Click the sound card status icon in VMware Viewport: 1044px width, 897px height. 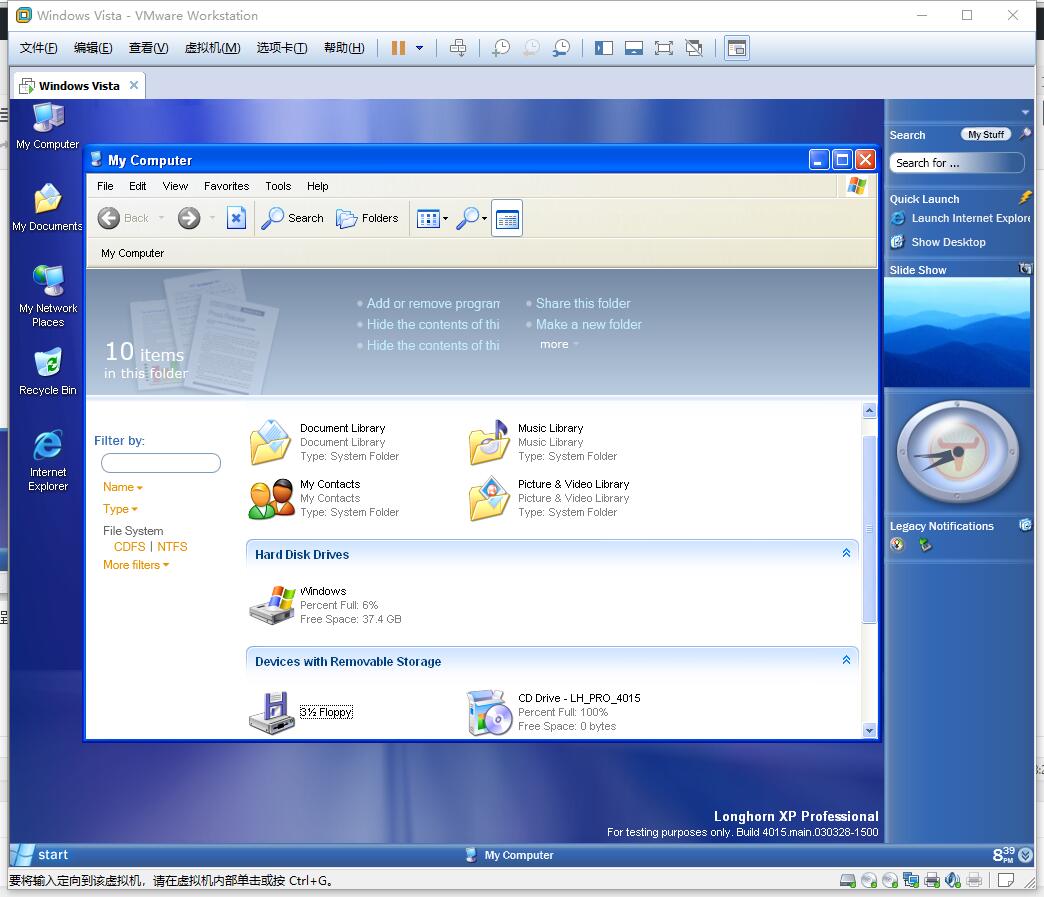coord(952,880)
